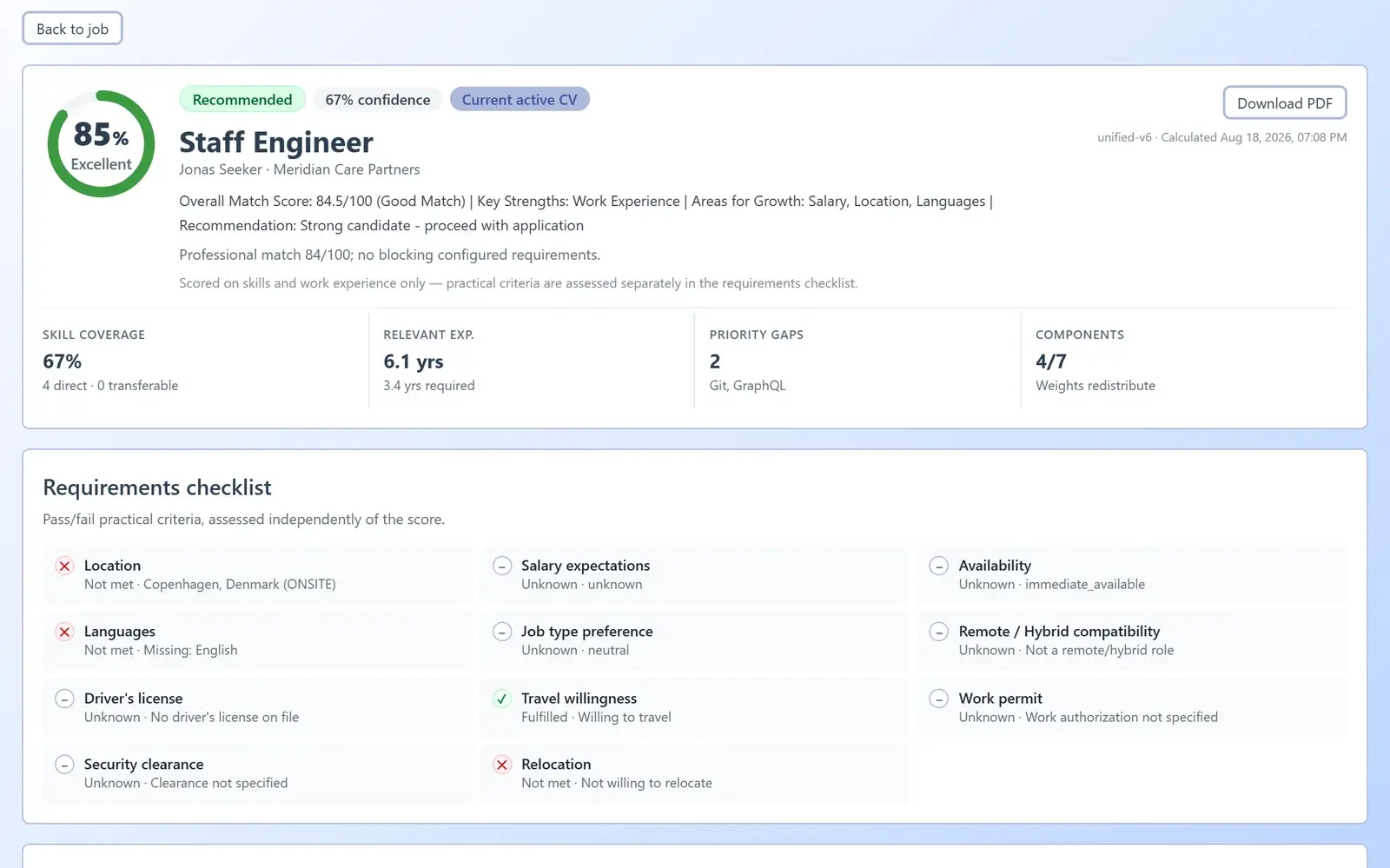Click the 4 direct · 0 transferable text
This screenshot has width=1390, height=868.
[110, 386]
